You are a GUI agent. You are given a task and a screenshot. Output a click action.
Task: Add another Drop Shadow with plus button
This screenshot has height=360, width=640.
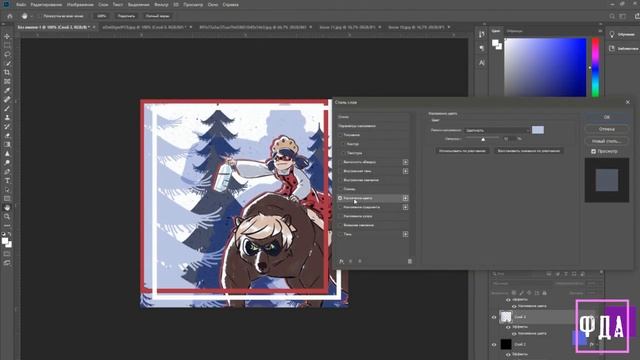click(405, 234)
